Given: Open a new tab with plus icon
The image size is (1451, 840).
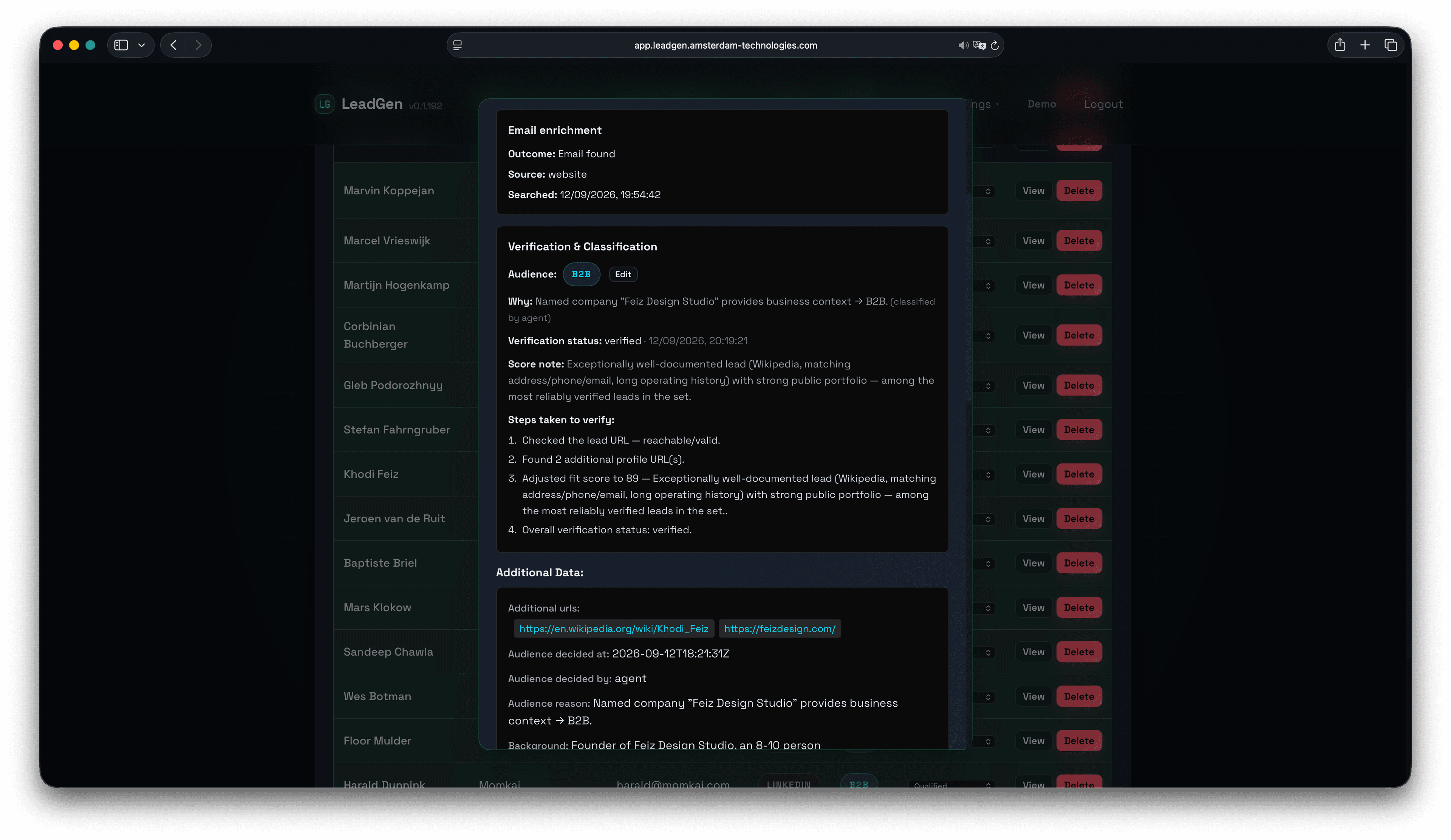Looking at the screenshot, I should pos(1365,45).
